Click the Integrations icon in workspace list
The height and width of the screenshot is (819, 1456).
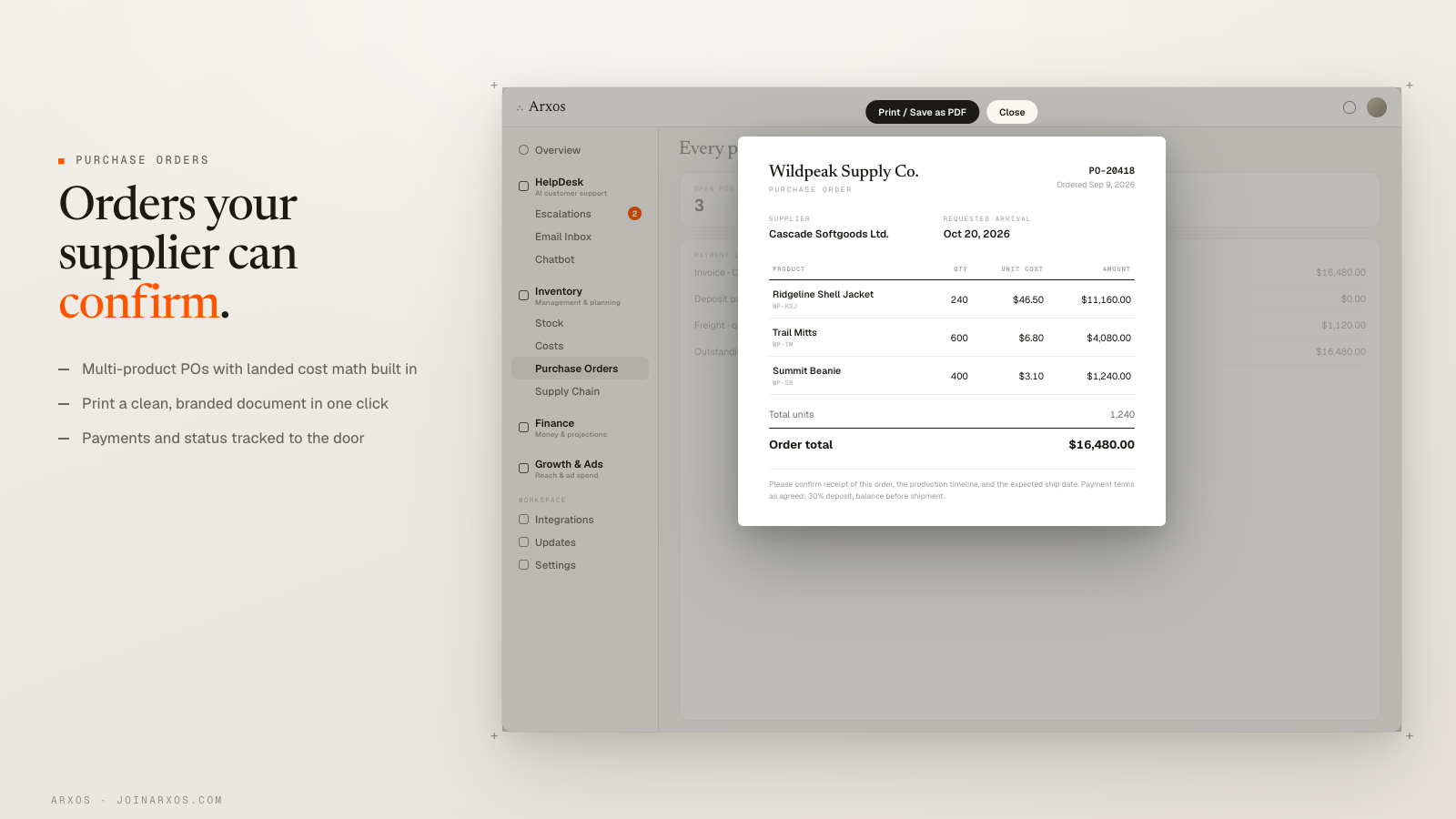(523, 520)
